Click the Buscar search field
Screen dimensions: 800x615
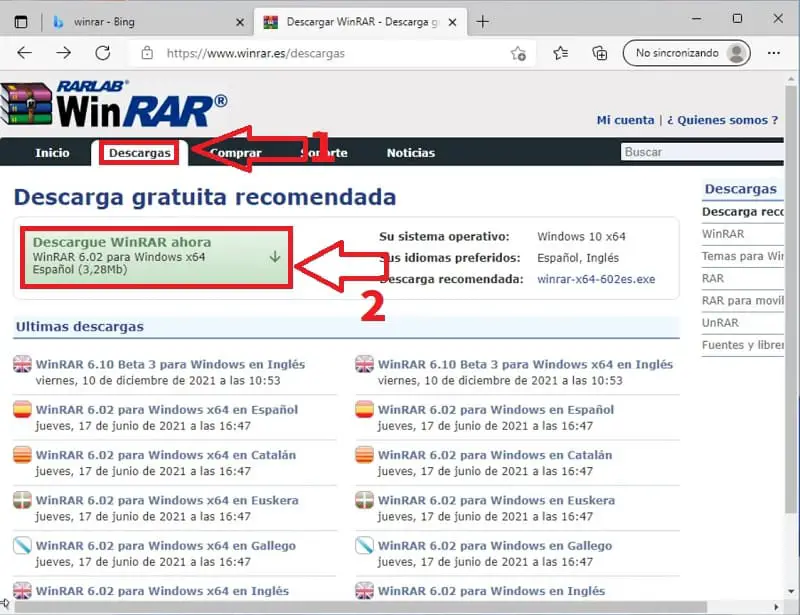pyautogui.click(x=702, y=152)
